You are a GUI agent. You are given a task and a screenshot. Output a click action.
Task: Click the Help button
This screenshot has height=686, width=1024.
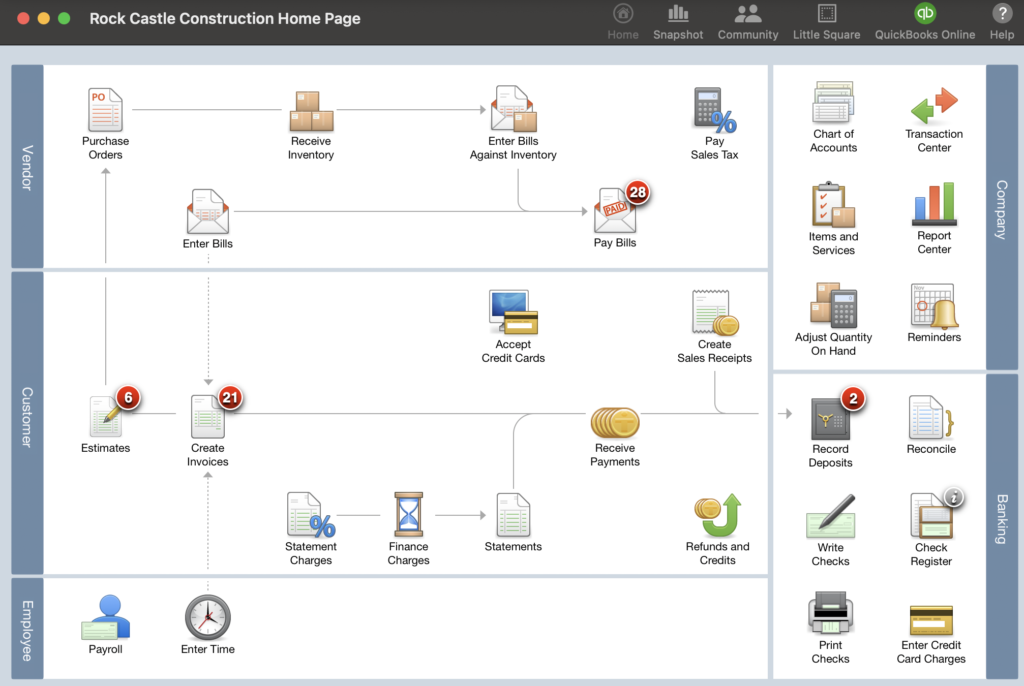[x=1002, y=20]
